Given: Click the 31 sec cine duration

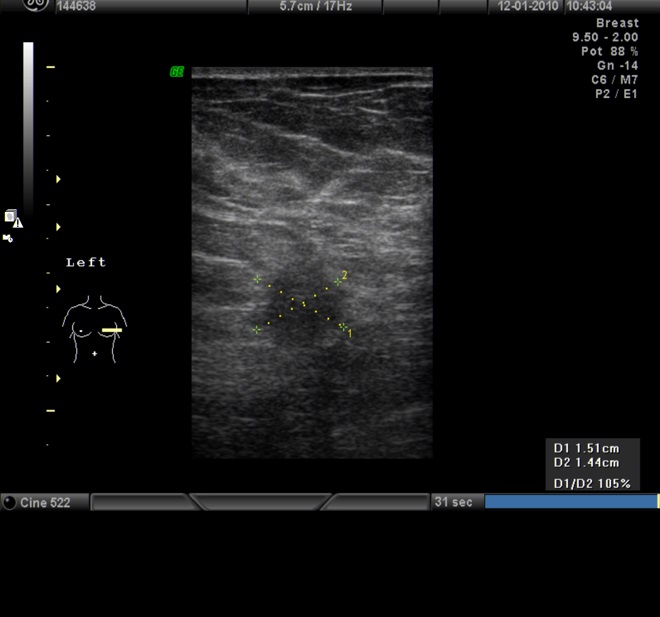Looking at the screenshot, I should [453, 502].
